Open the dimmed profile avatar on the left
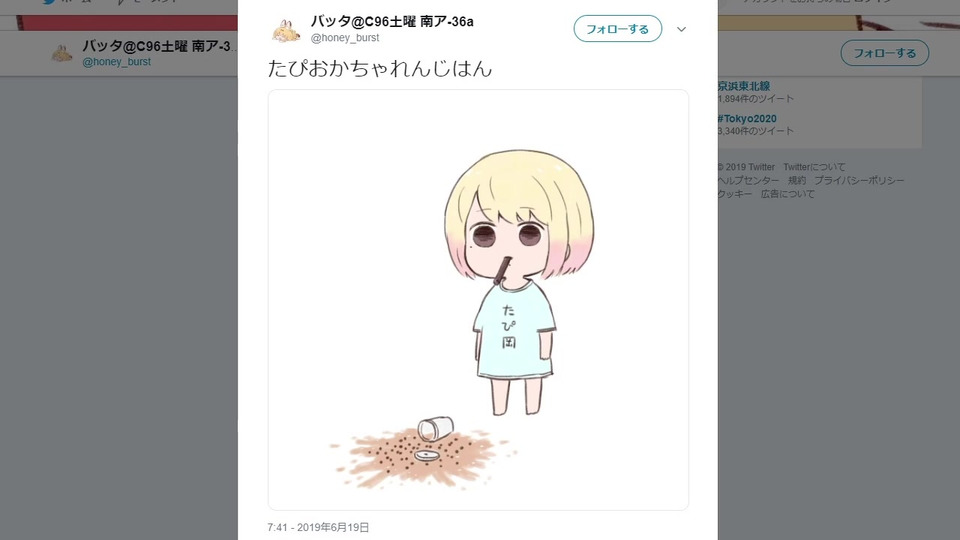 [x=62, y=53]
